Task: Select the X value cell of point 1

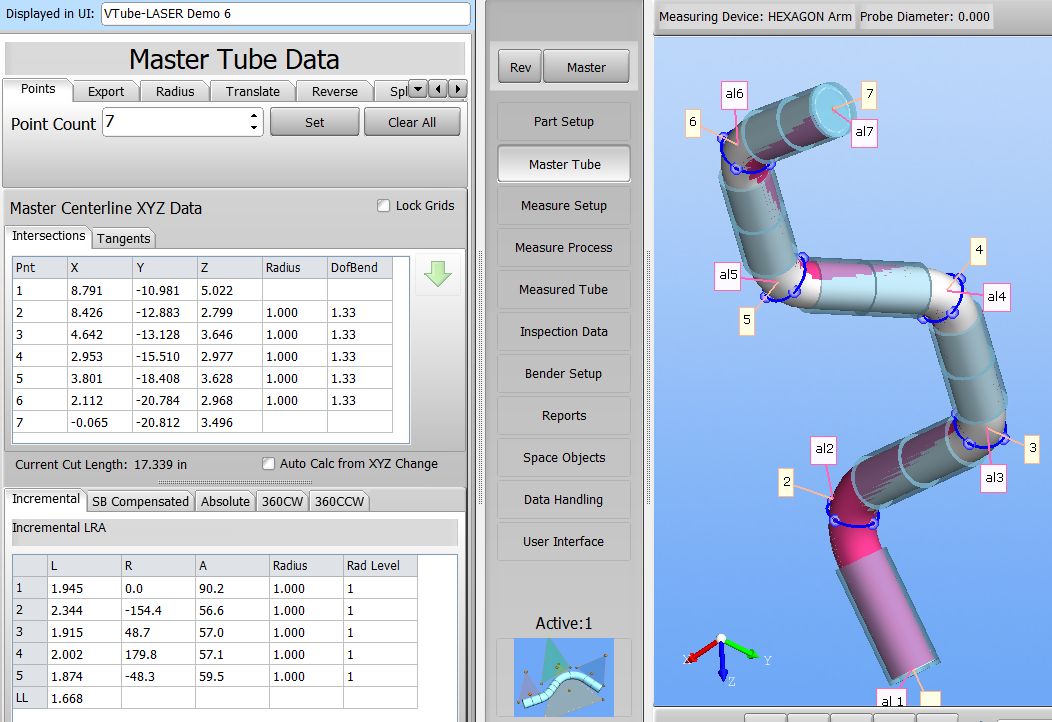Action: [99, 290]
